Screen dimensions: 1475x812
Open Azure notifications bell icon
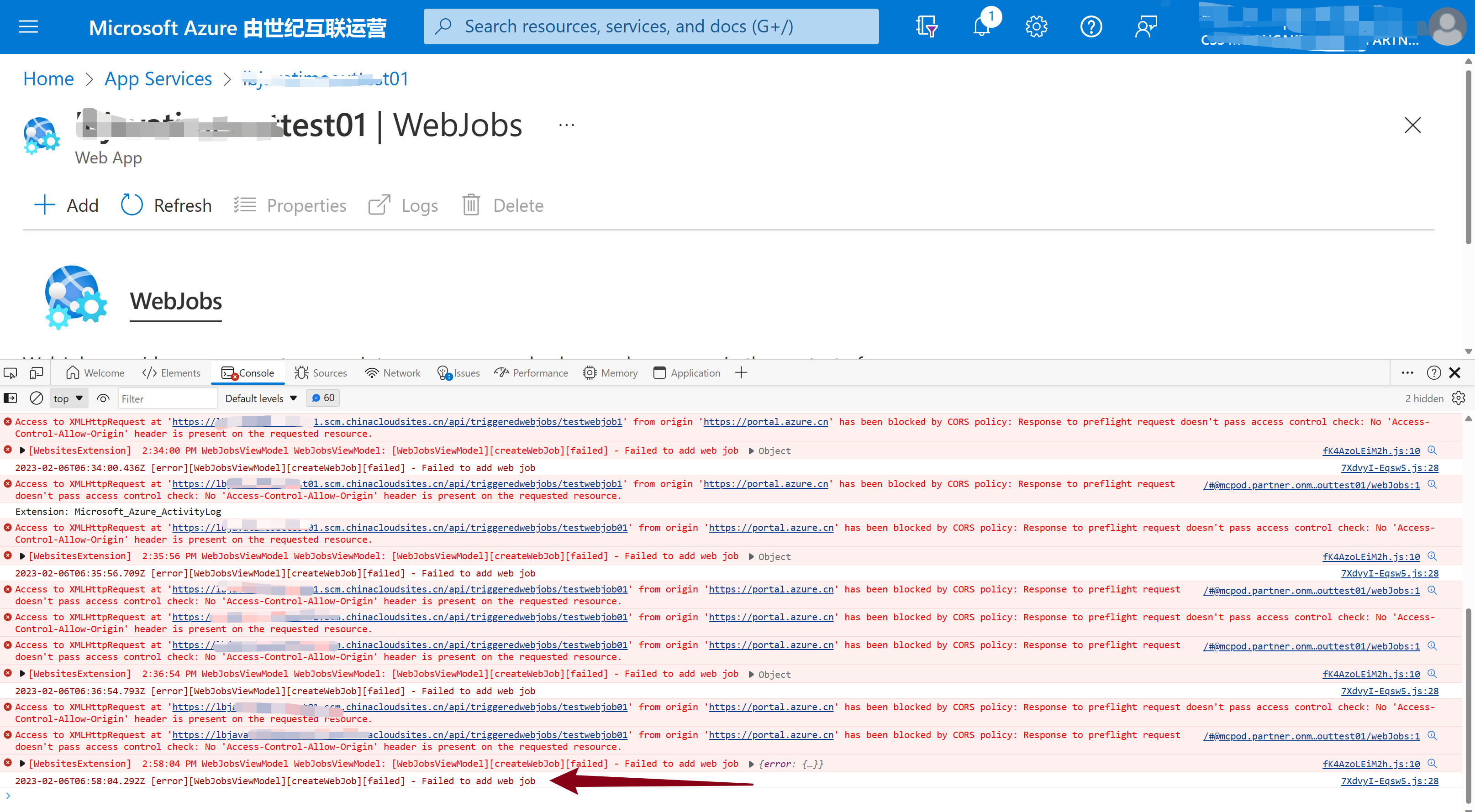point(981,26)
